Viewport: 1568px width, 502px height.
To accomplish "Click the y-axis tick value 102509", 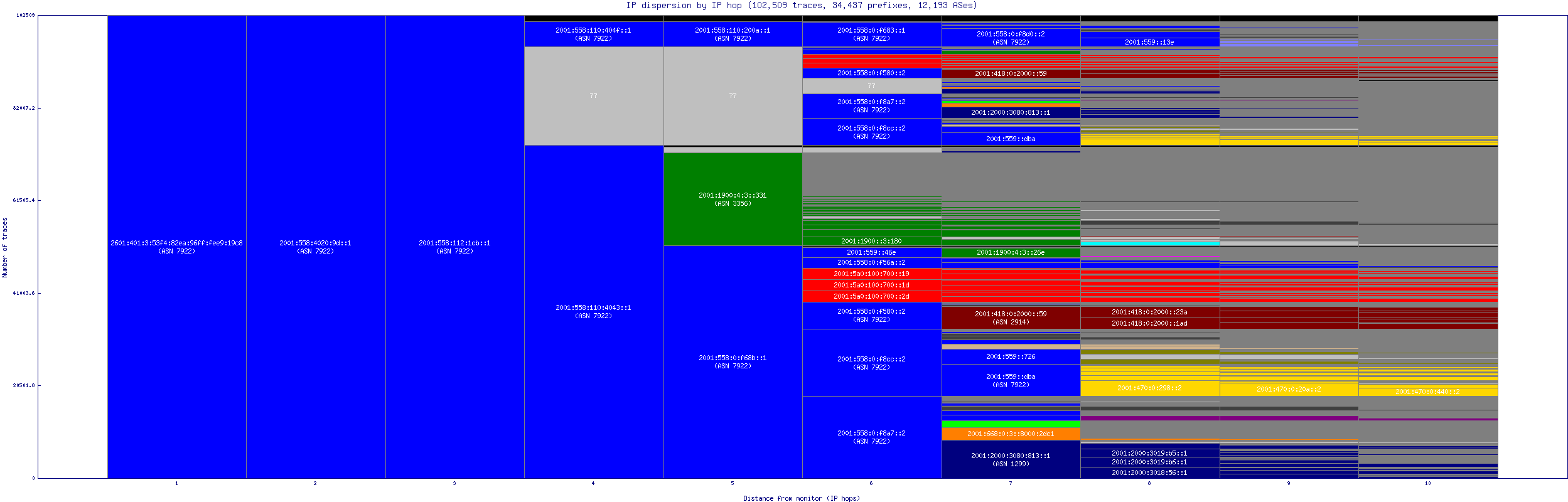I will coord(26,16).
